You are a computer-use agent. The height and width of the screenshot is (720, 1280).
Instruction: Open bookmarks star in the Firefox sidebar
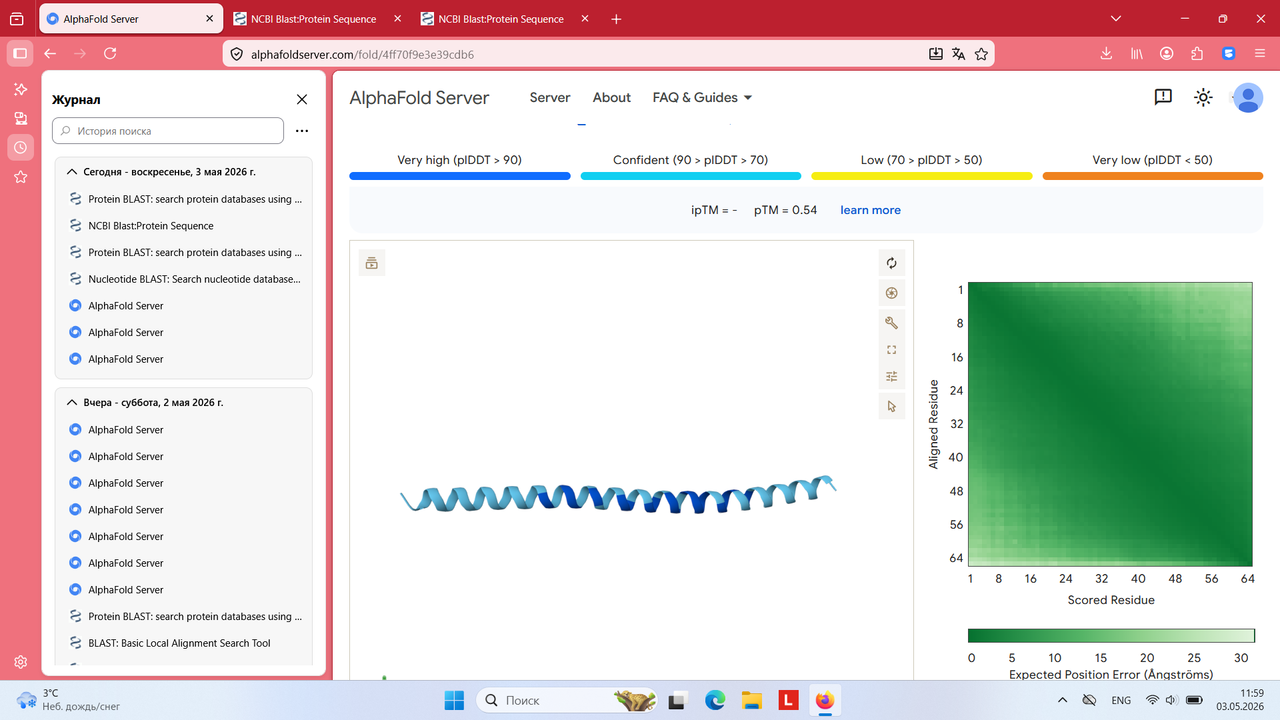pyautogui.click(x=20, y=177)
